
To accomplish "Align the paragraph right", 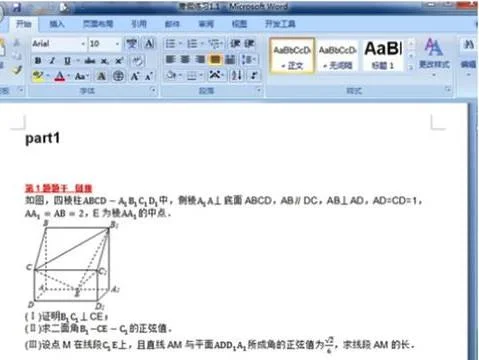I will click(200, 60).
